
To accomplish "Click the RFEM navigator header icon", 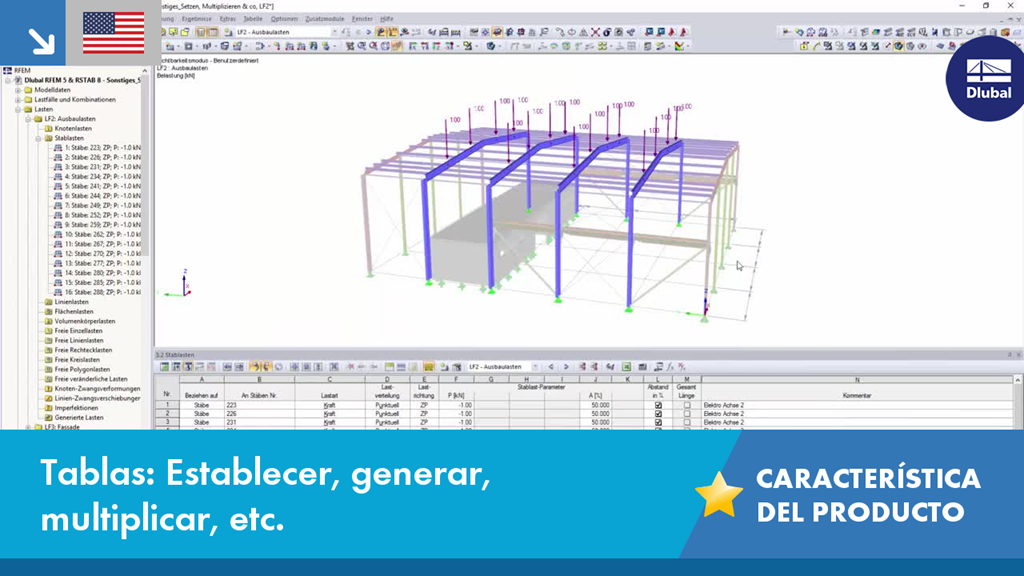I will 7,70.
